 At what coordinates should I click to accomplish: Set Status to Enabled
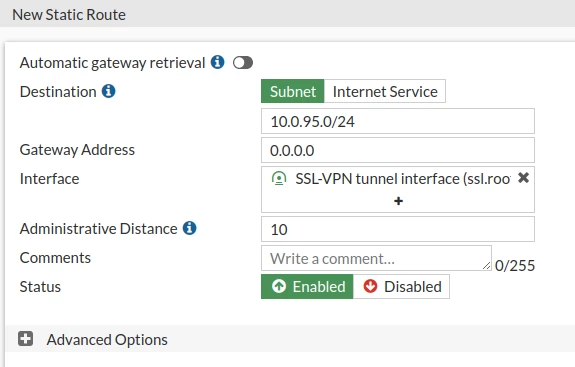(x=307, y=286)
